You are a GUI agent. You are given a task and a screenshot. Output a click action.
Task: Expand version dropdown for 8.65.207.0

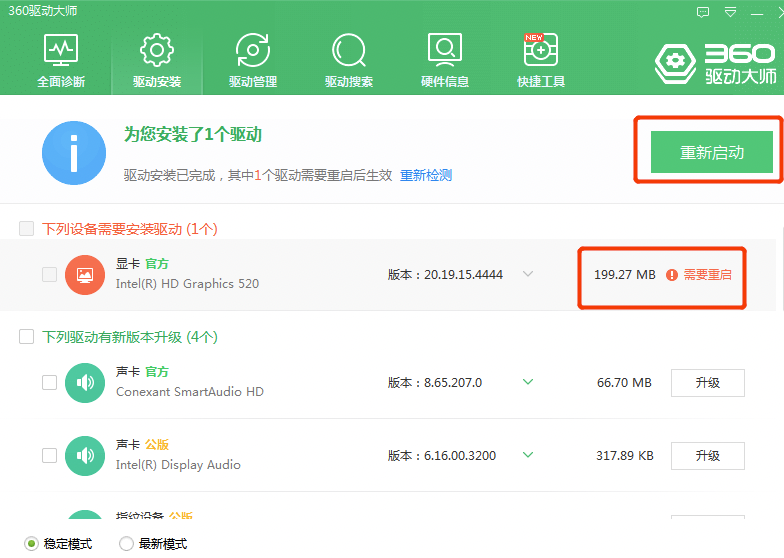tap(528, 382)
